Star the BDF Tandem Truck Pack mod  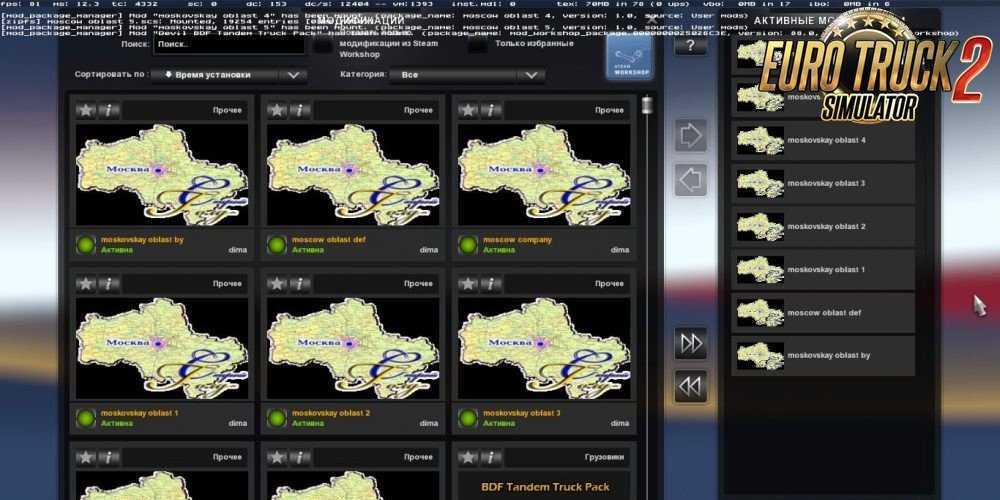click(468, 457)
